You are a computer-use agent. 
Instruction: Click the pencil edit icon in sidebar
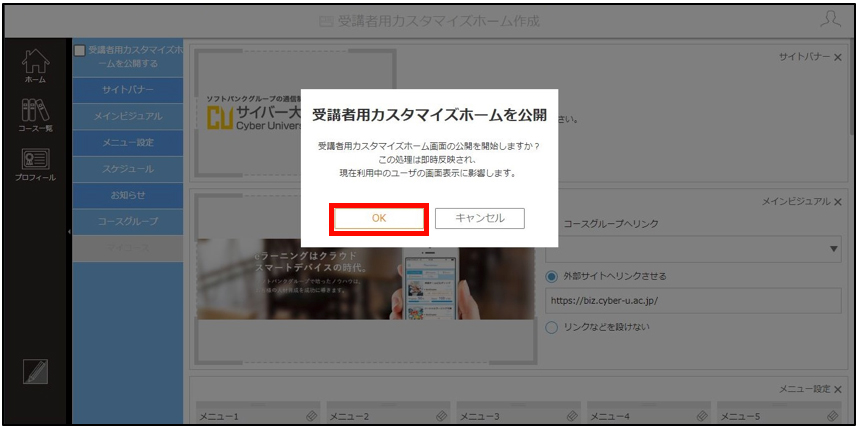36,372
